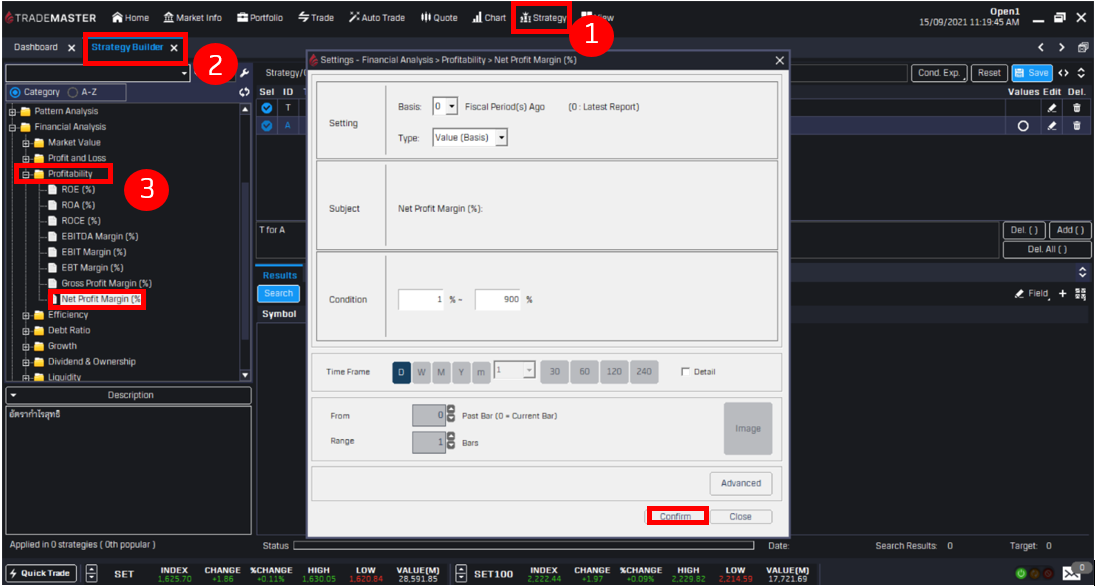Click the Save disk icon button
Viewport: 1096px width, 586px height.
[x=1032, y=73]
